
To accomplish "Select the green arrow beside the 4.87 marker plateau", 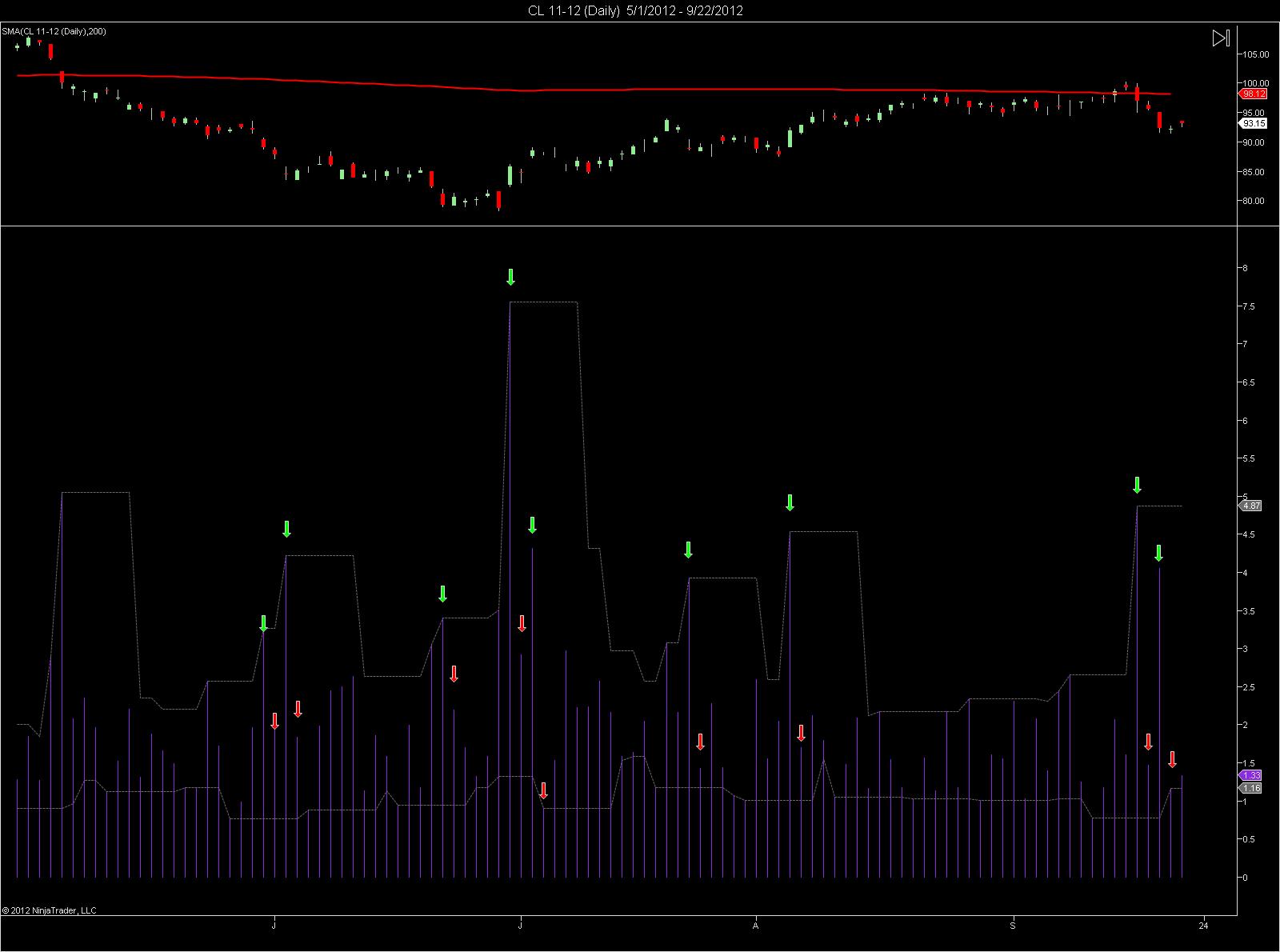I will (x=1137, y=485).
